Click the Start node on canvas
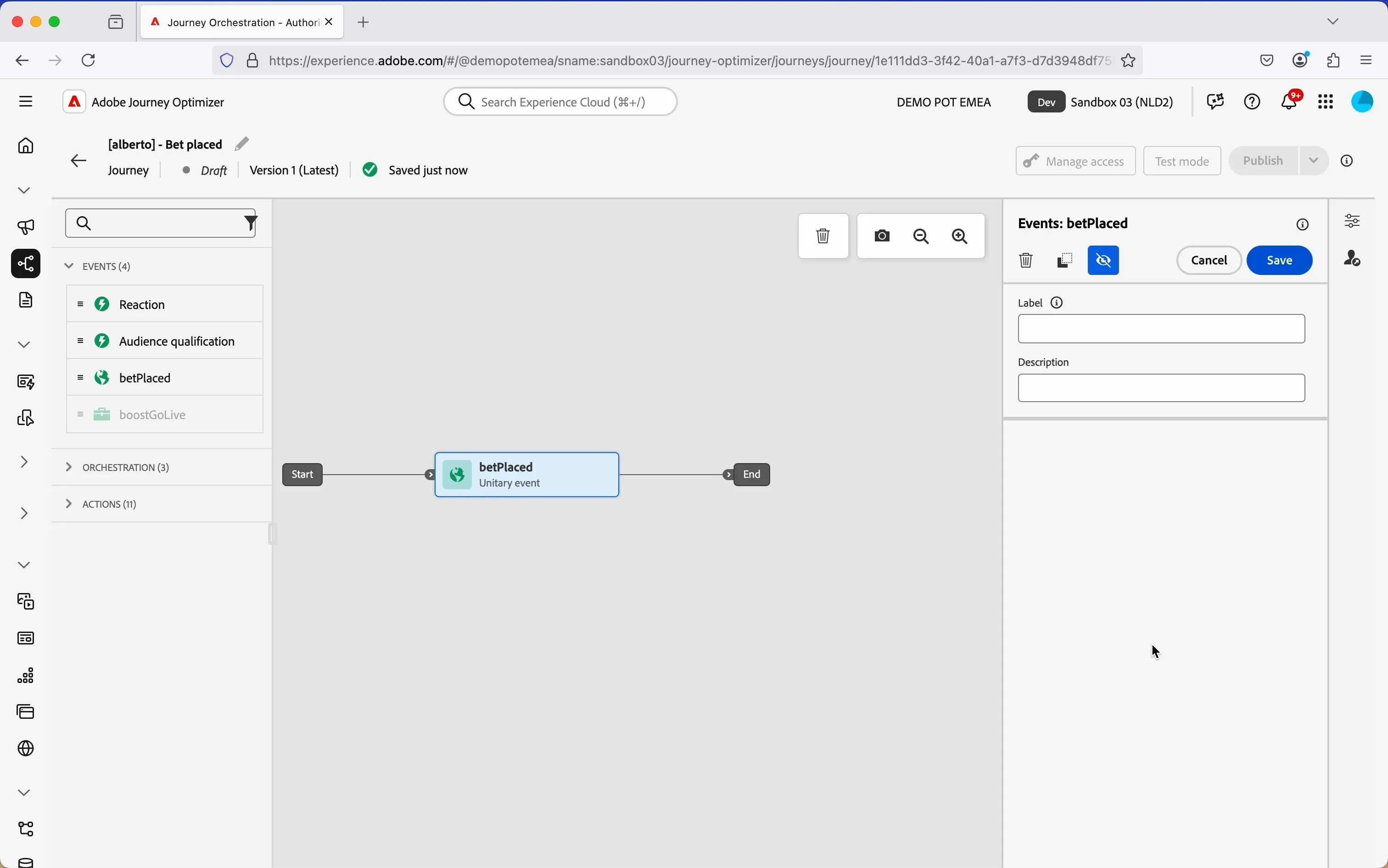Screen dimensions: 1388x868 302,475
